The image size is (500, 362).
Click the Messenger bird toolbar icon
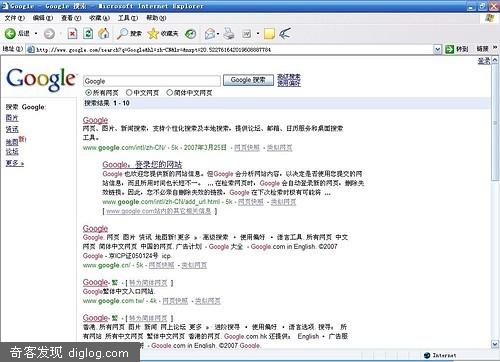coord(285,33)
